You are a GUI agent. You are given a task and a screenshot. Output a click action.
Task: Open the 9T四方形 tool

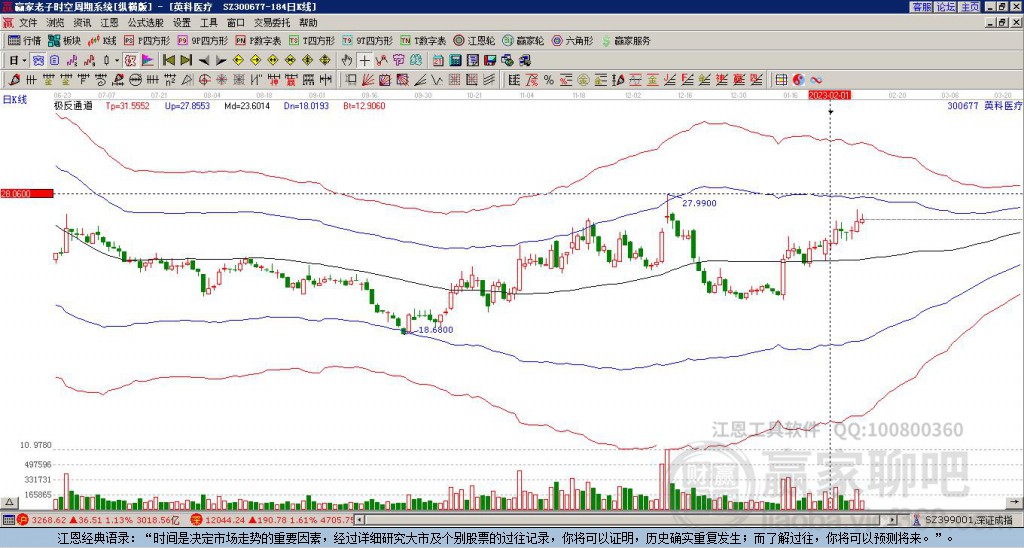pos(367,40)
